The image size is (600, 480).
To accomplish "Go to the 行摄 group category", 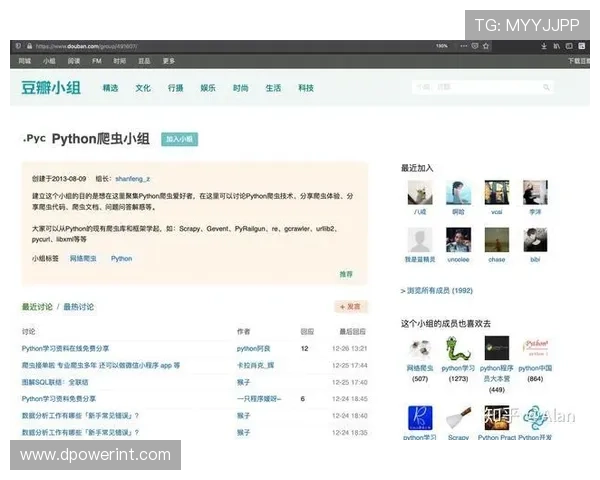I will 176,88.
